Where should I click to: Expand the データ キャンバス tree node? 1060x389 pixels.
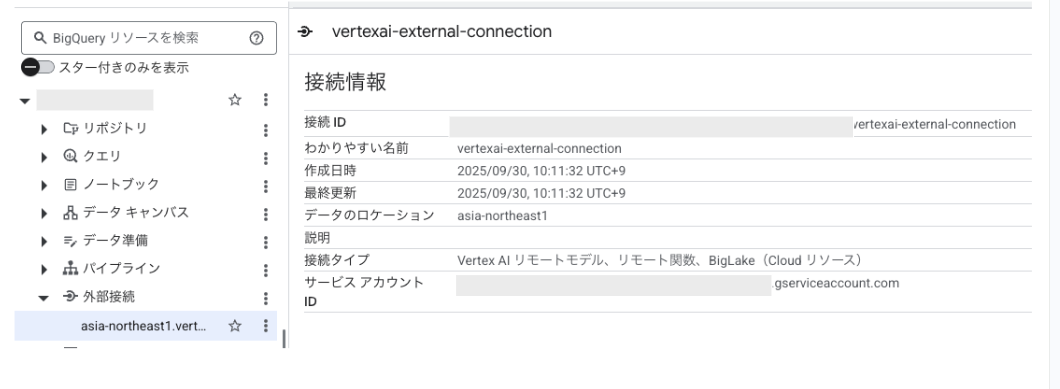[44, 214]
